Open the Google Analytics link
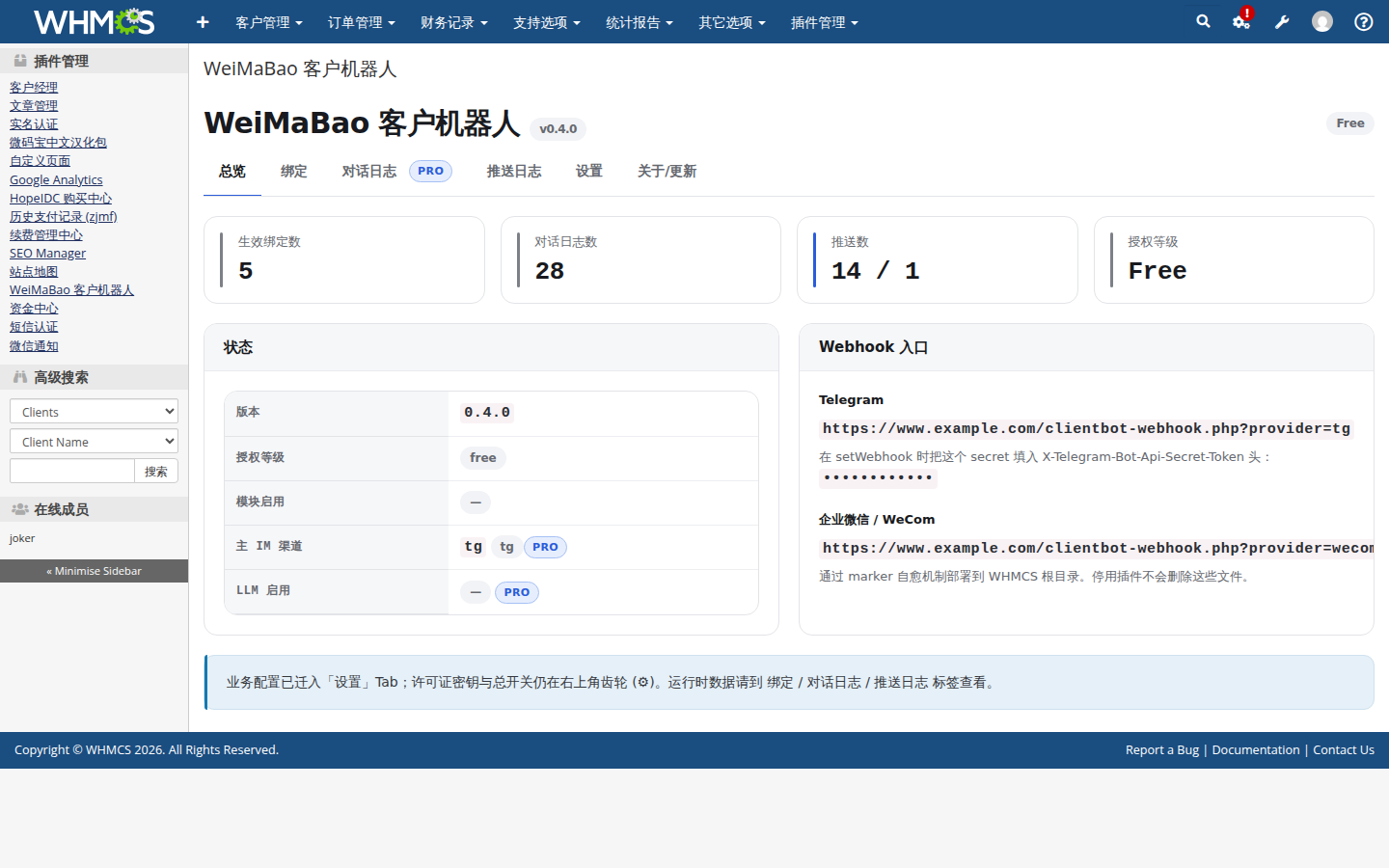This screenshot has height=868, width=1389. (56, 179)
